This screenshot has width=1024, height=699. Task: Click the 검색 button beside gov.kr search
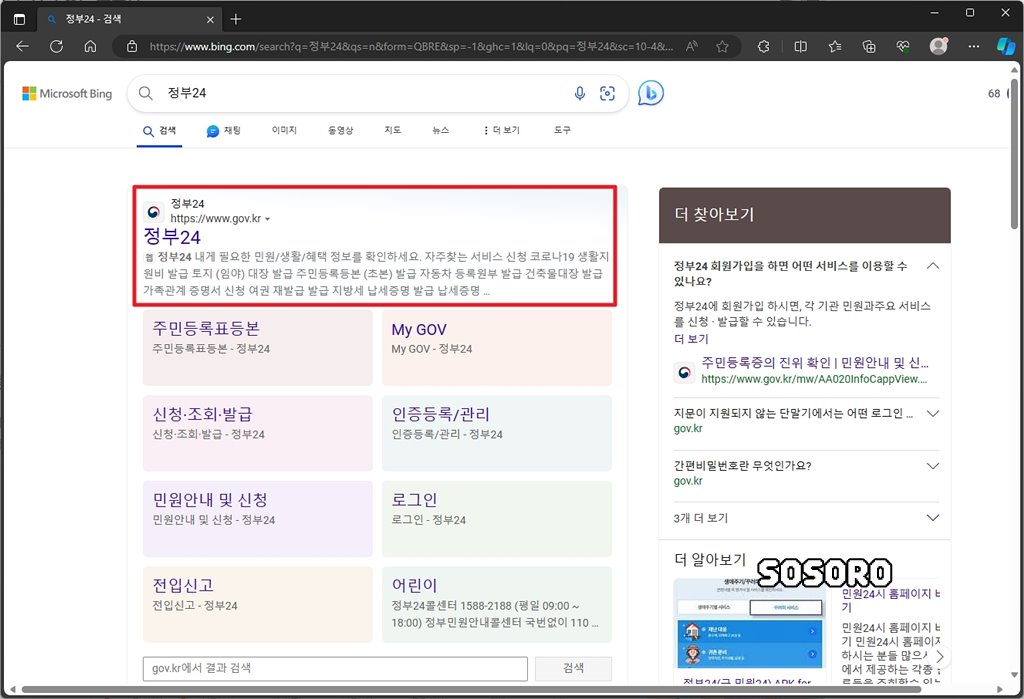point(573,668)
